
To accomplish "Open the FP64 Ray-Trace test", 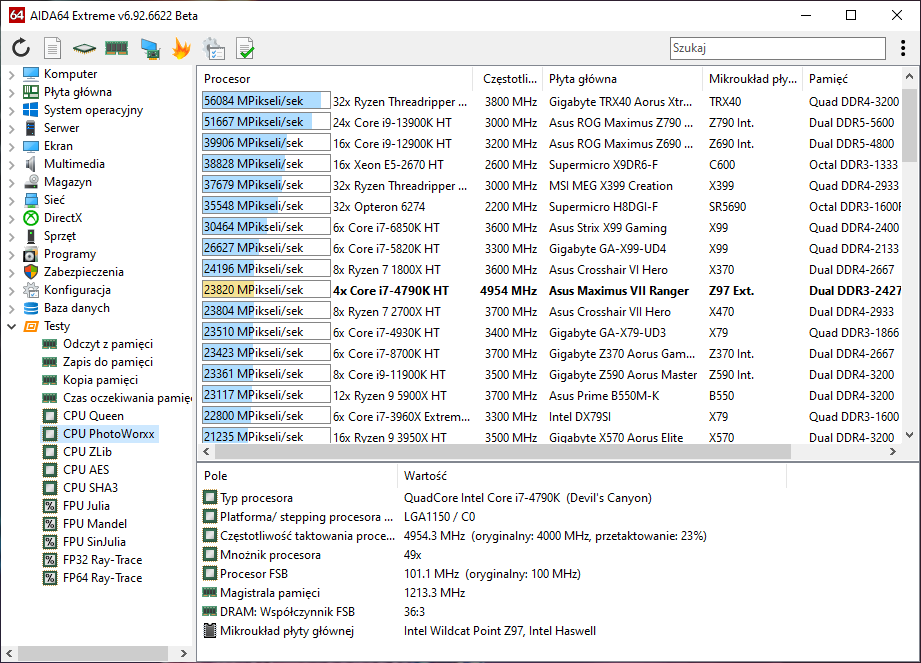I will (x=102, y=578).
